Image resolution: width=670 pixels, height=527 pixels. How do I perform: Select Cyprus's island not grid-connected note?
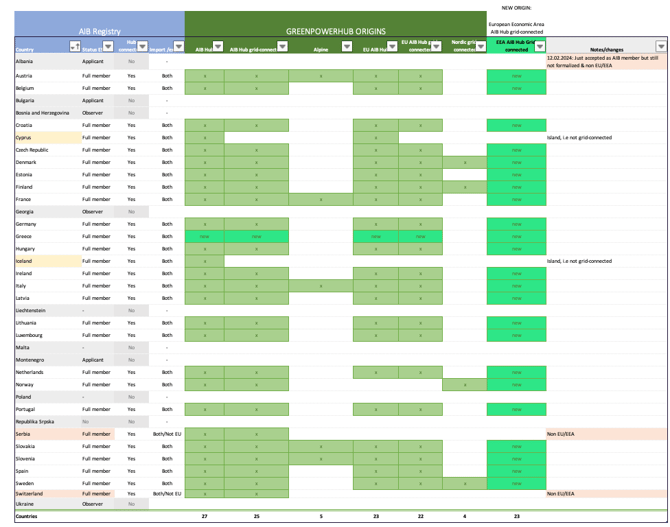579,138
